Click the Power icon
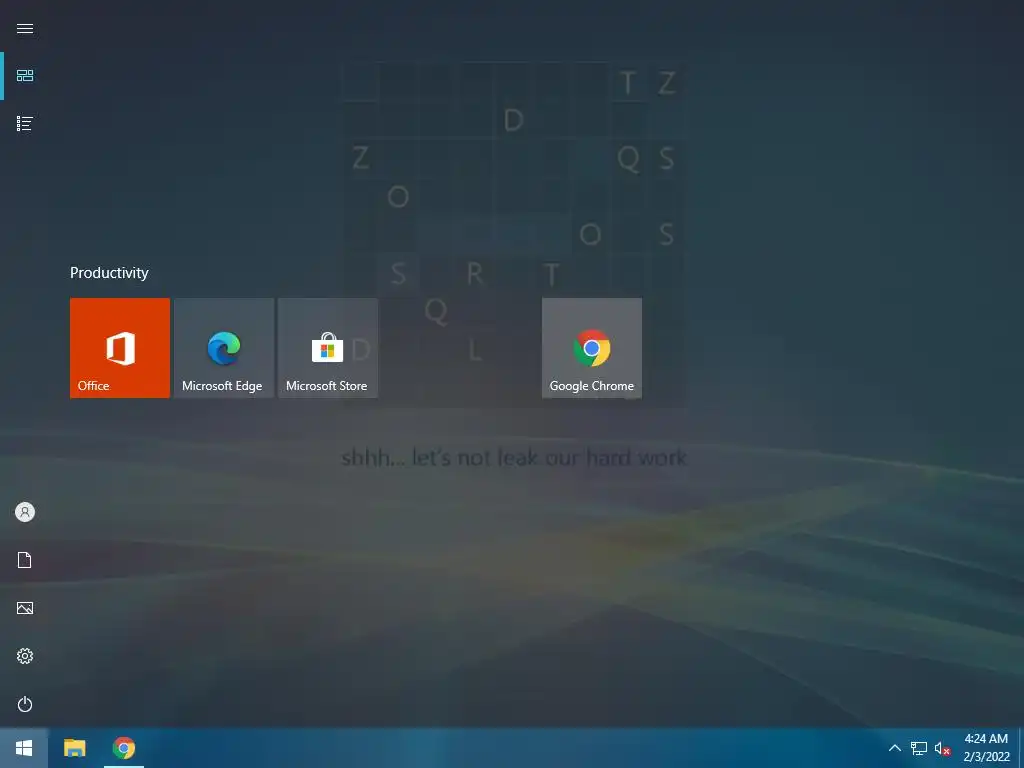Image resolution: width=1024 pixels, height=768 pixels. pos(25,704)
